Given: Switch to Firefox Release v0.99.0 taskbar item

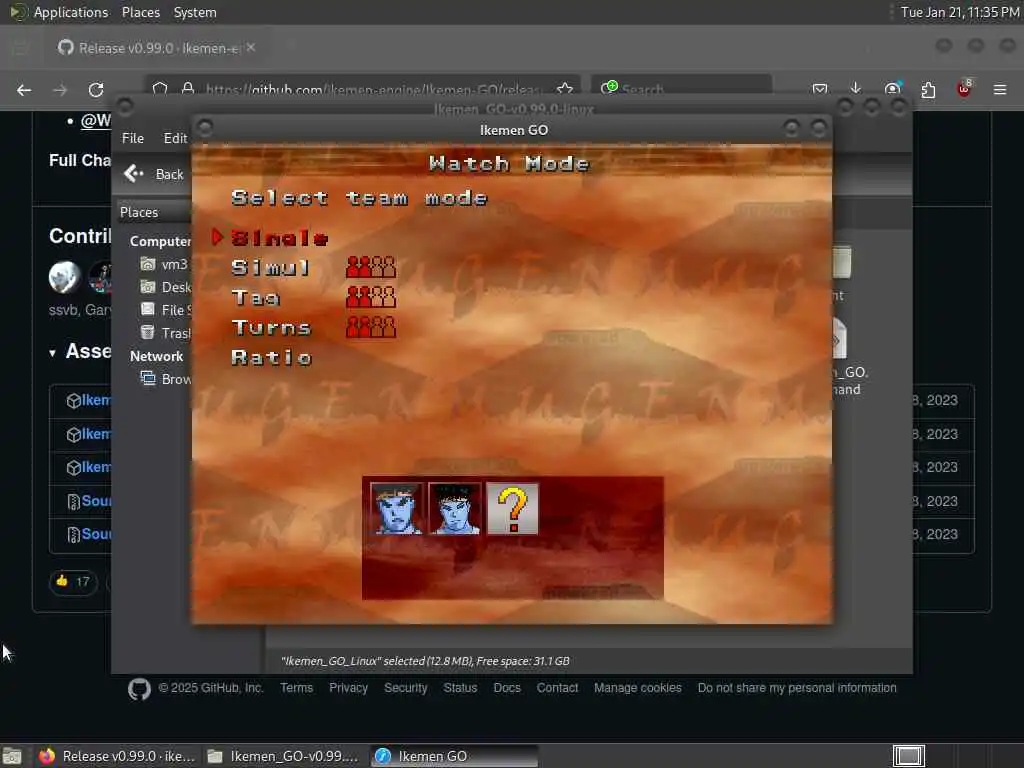Looking at the screenshot, I should pos(118,756).
